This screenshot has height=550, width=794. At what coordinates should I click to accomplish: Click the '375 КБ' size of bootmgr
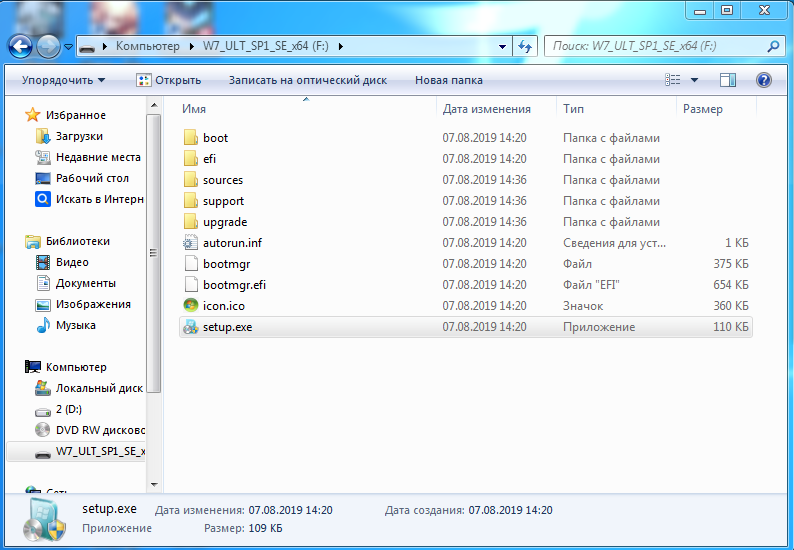pos(731,264)
